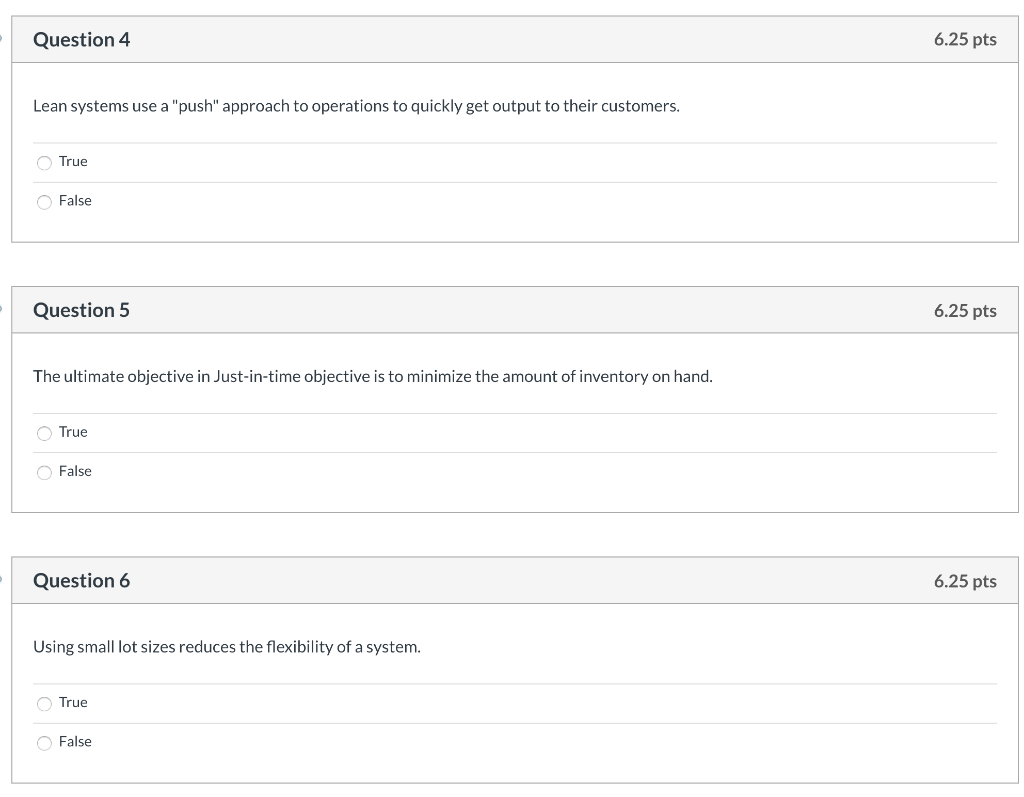The image size is (1024, 797).
Task: Click the 6.25 pts label on Question 4
Action: [x=963, y=40]
